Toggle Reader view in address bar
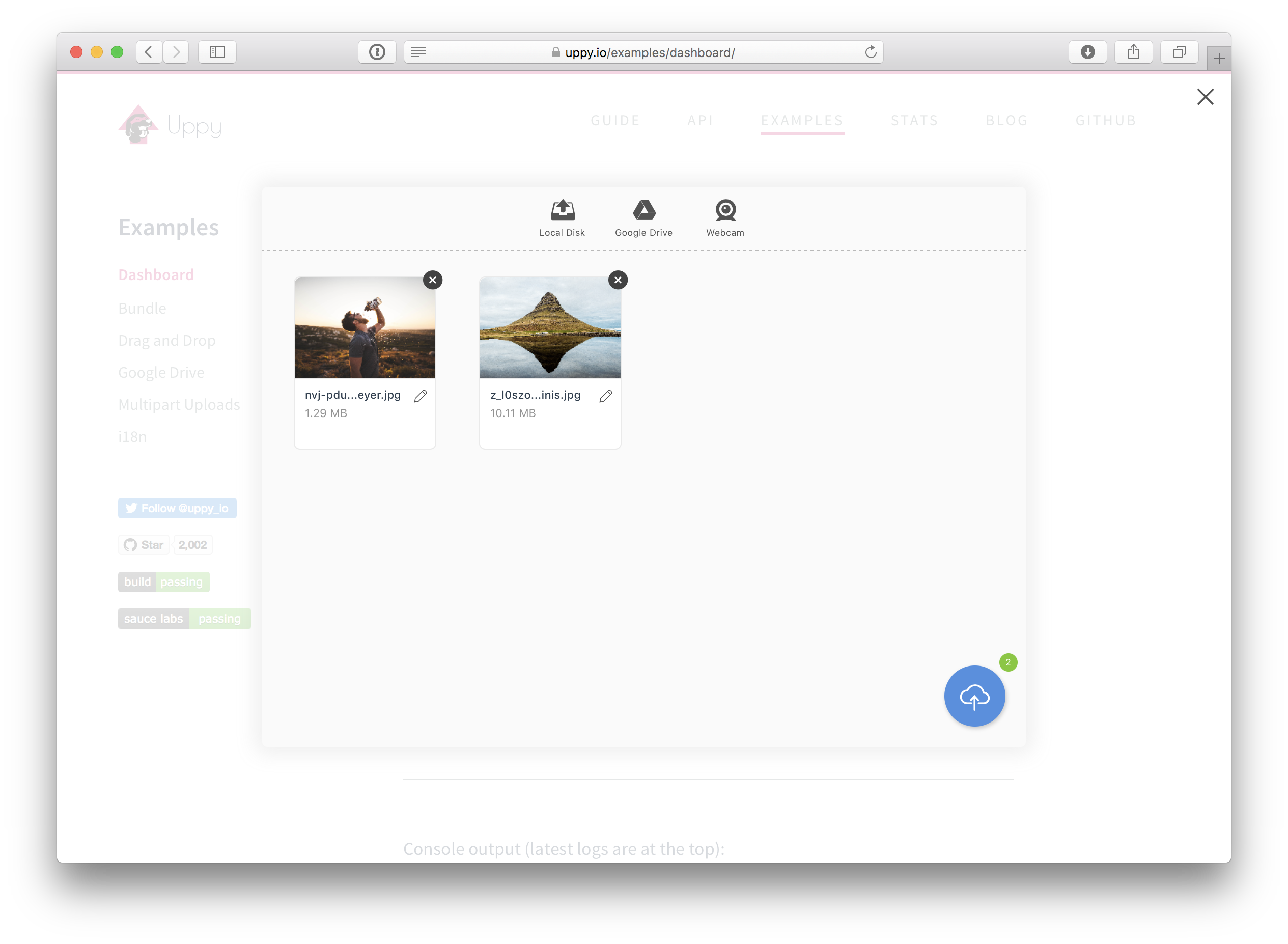1288x944 pixels. 418,52
